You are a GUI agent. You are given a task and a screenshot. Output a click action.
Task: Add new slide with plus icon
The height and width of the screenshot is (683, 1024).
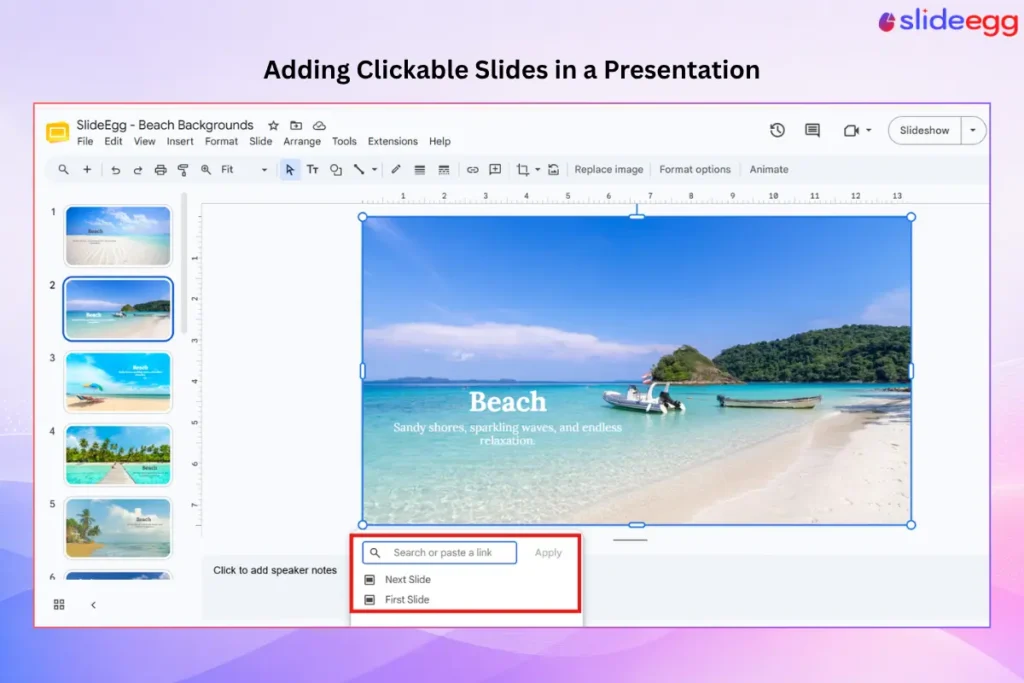click(87, 170)
